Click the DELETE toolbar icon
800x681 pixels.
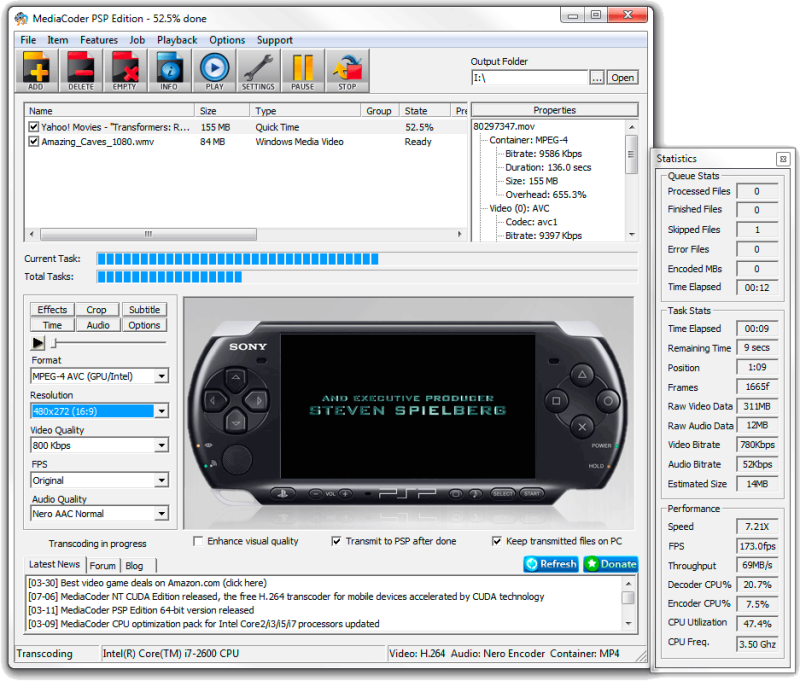click(x=80, y=70)
